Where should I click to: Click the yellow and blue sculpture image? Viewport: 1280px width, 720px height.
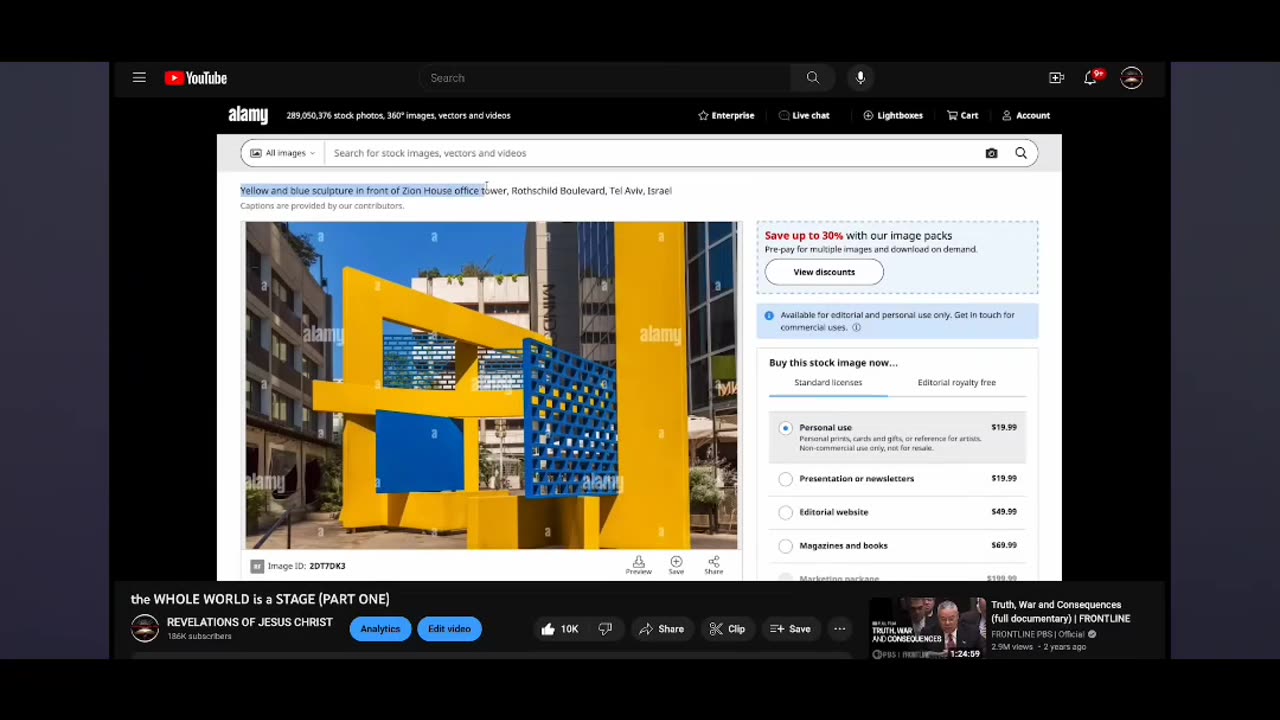(x=491, y=385)
